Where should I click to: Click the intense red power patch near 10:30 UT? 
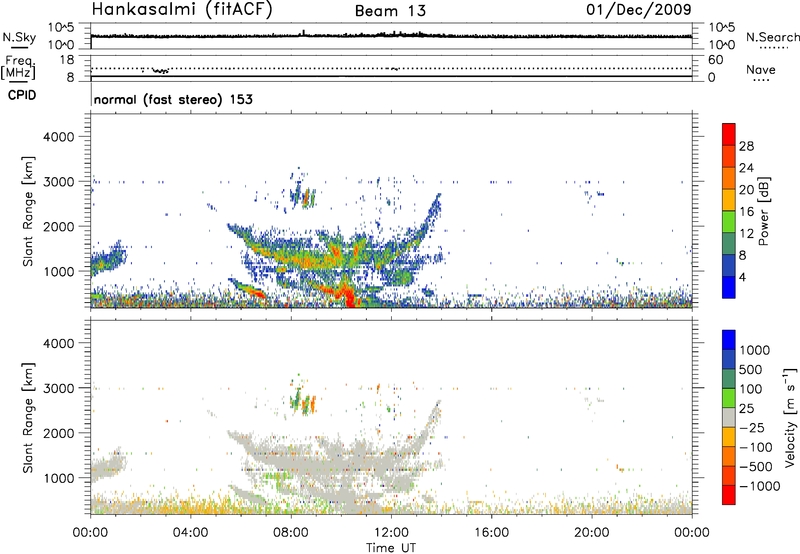tap(349, 296)
